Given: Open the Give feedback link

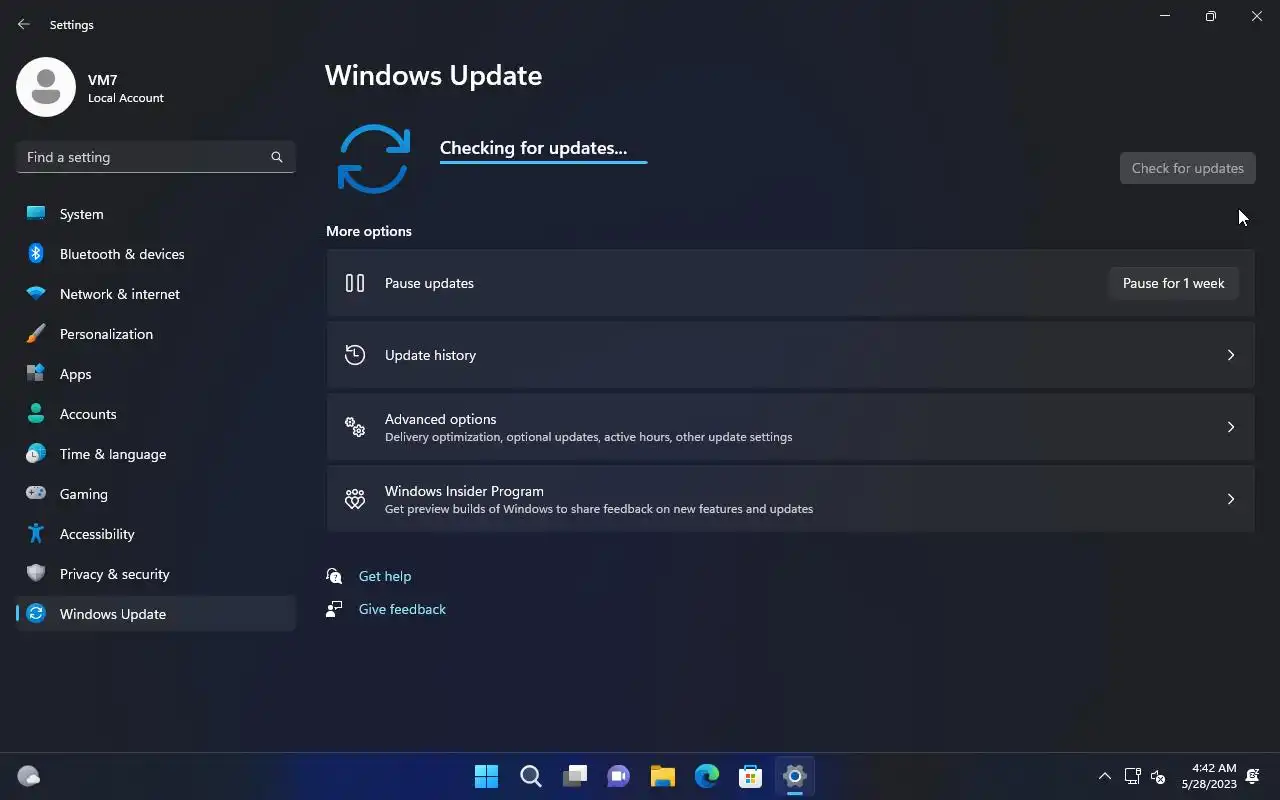Looking at the screenshot, I should (402, 609).
